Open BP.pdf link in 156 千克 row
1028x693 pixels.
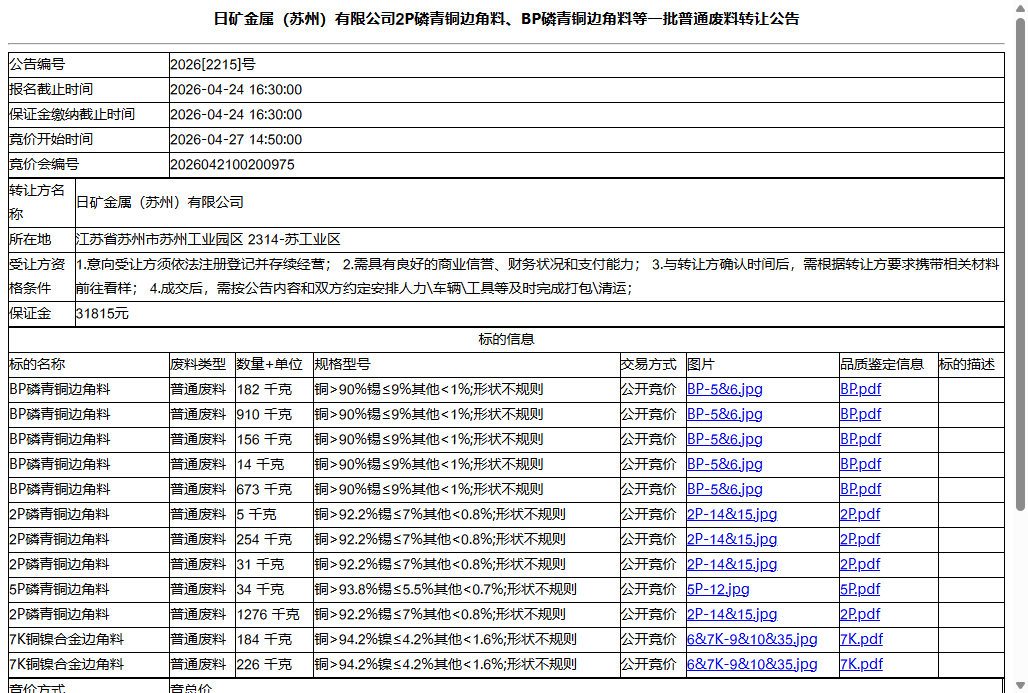pos(860,439)
